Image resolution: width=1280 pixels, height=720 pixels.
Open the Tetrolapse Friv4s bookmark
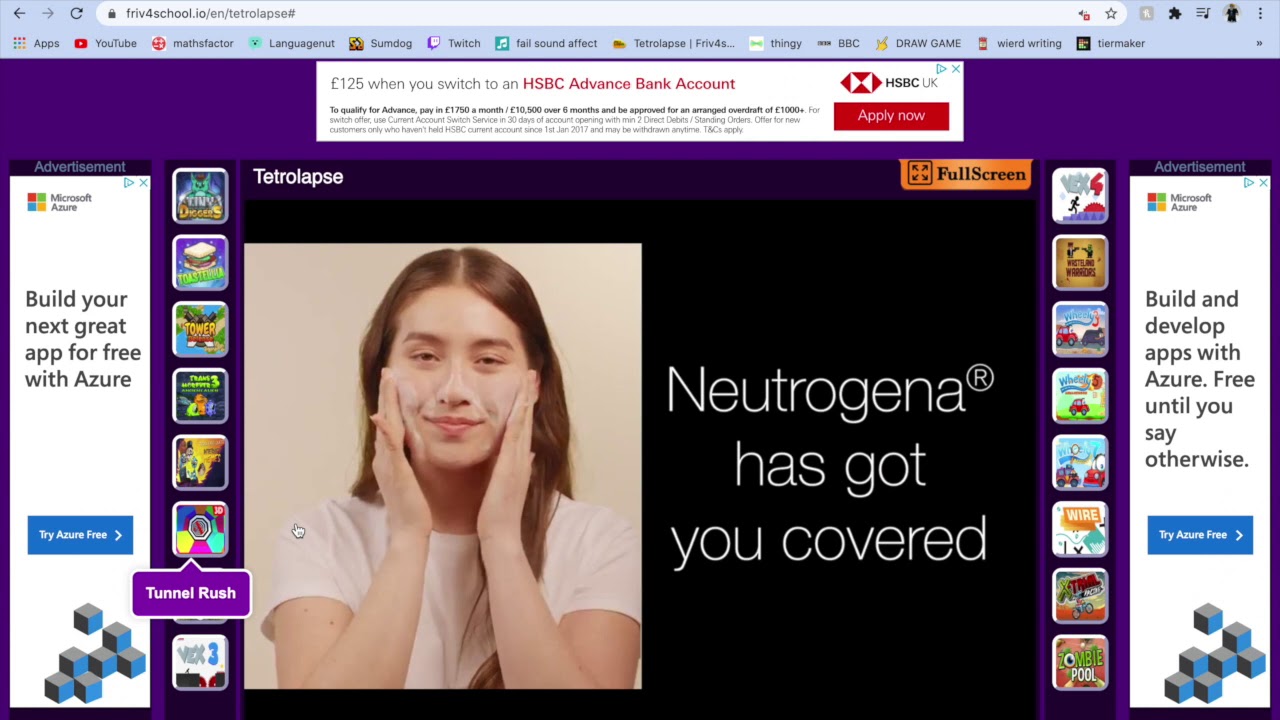coord(673,44)
